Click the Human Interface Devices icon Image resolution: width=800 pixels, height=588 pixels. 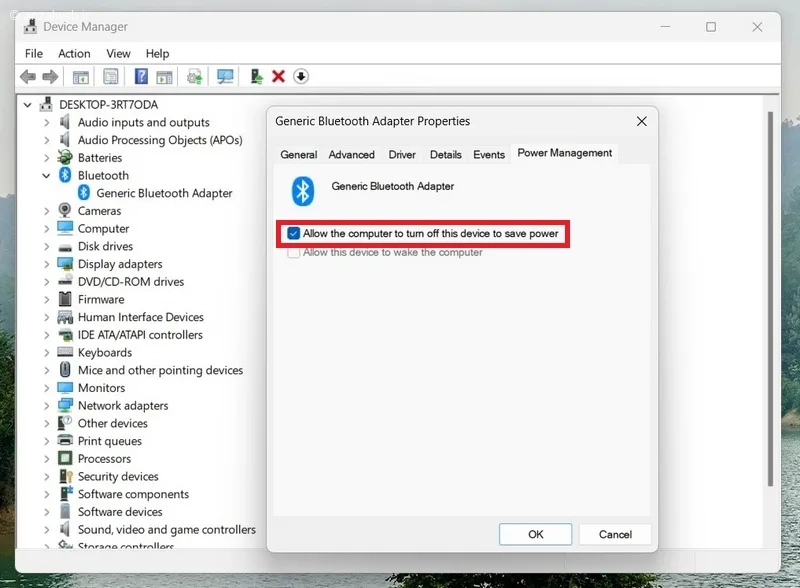pyautogui.click(x=65, y=317)
